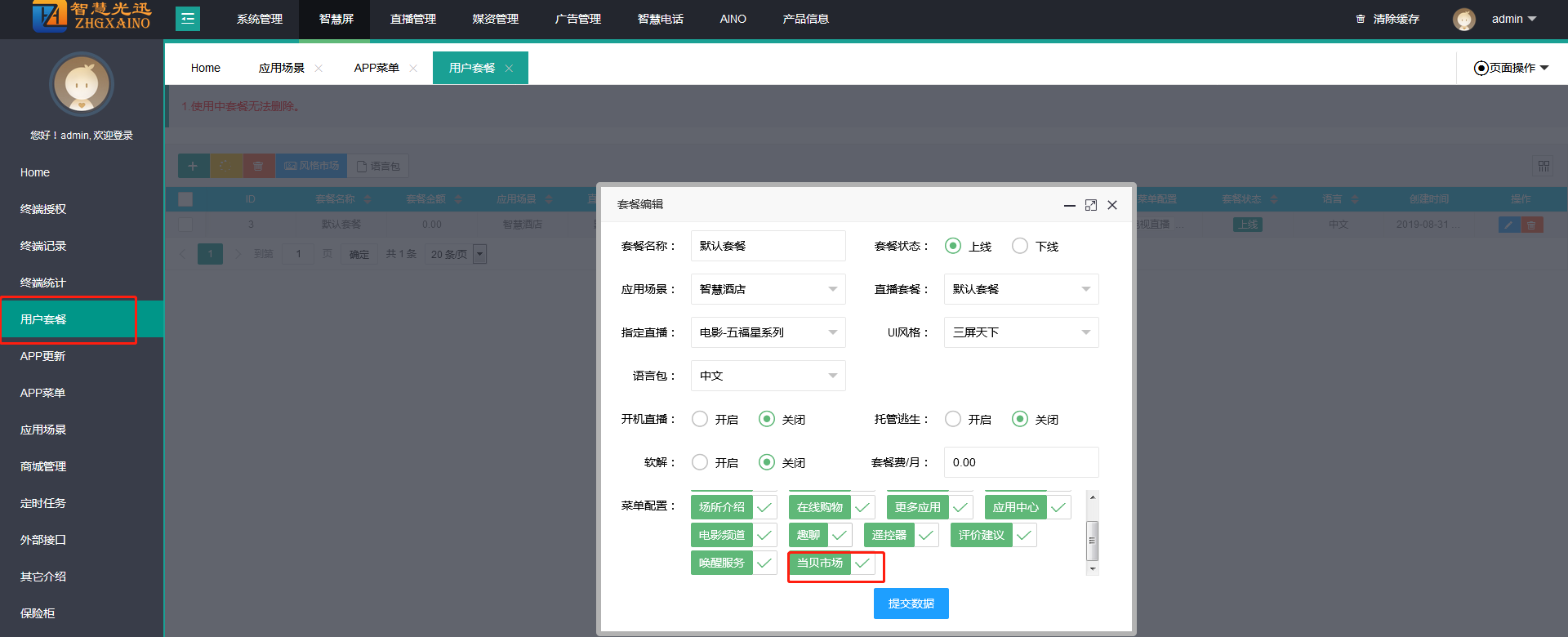Click the column layout grid icon
This screenshot has height=637, width=1568.
tap(1543, 166)
